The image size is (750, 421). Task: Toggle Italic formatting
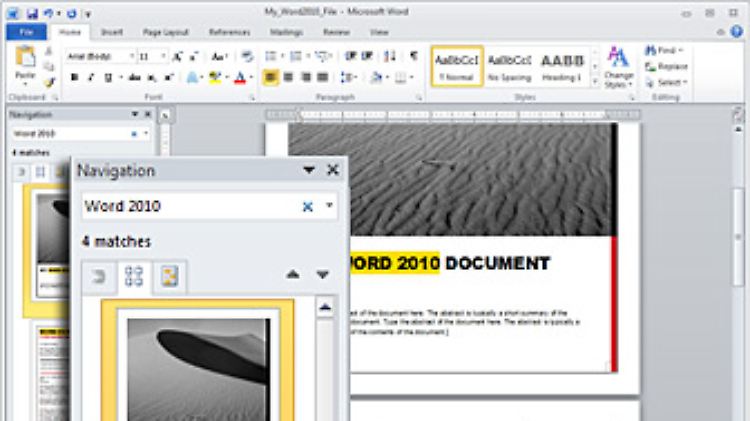(91, 77)
